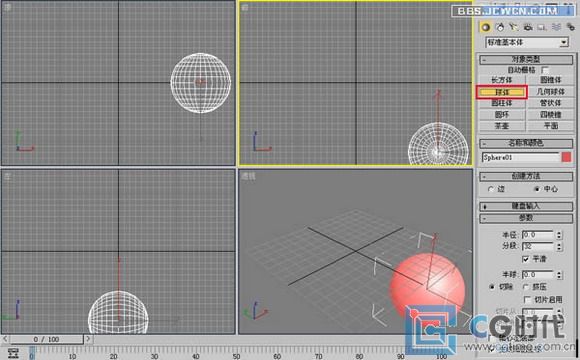The image size is (580, 360).
Task: Enable the 切片启用 slice checkbox
Action: pyautogui.click(x=527, y=299)
